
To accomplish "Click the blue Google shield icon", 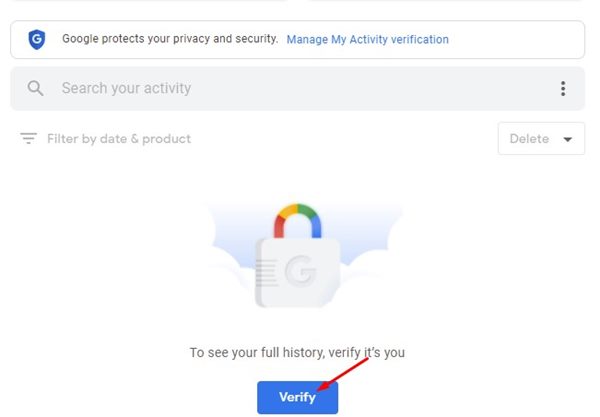I will [x=37, y=39].
